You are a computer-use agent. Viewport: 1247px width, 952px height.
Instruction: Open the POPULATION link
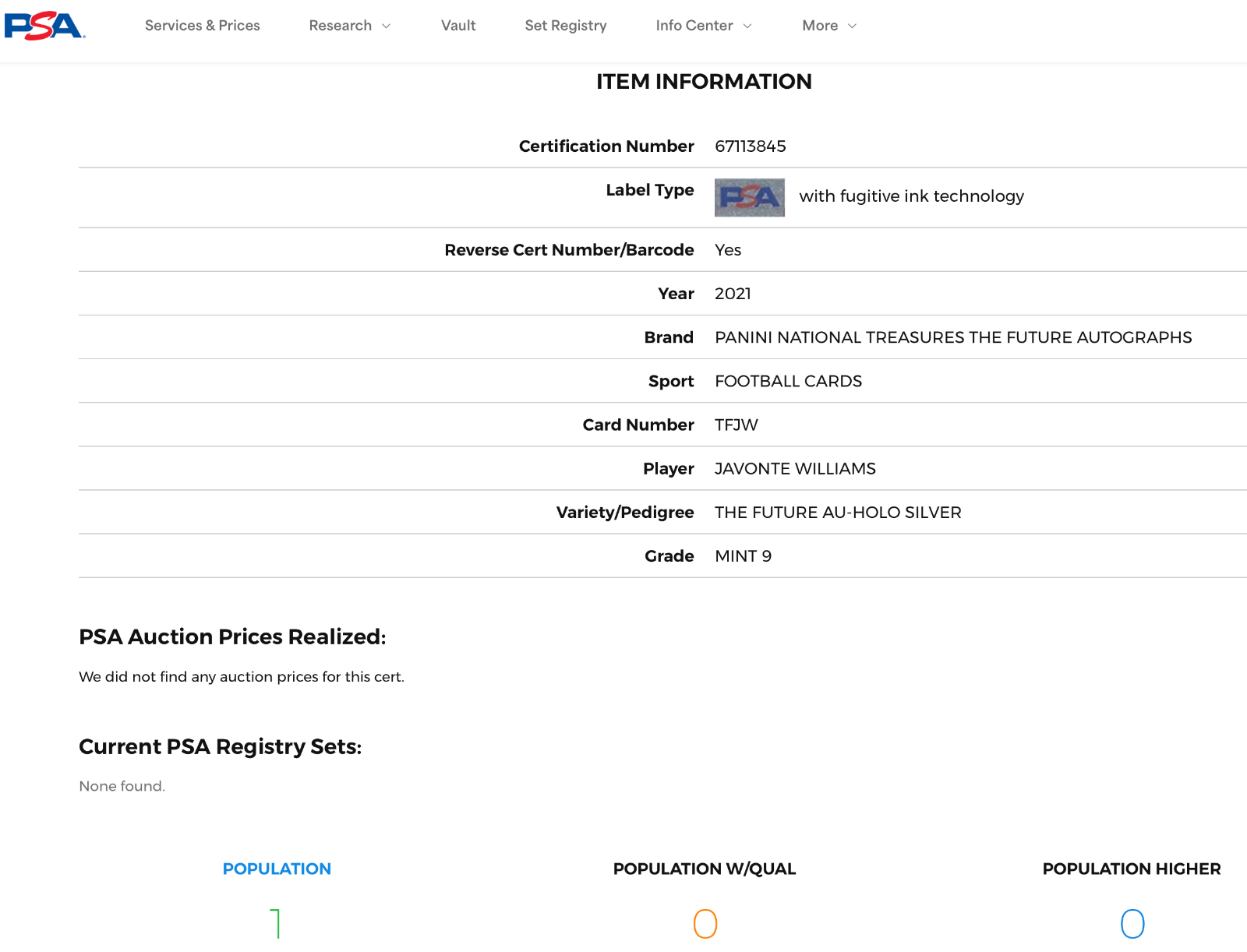277,869
